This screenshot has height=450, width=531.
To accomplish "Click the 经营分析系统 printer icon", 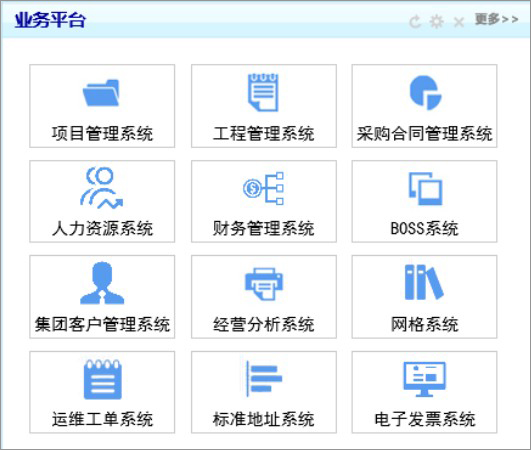I will [264, 284].
